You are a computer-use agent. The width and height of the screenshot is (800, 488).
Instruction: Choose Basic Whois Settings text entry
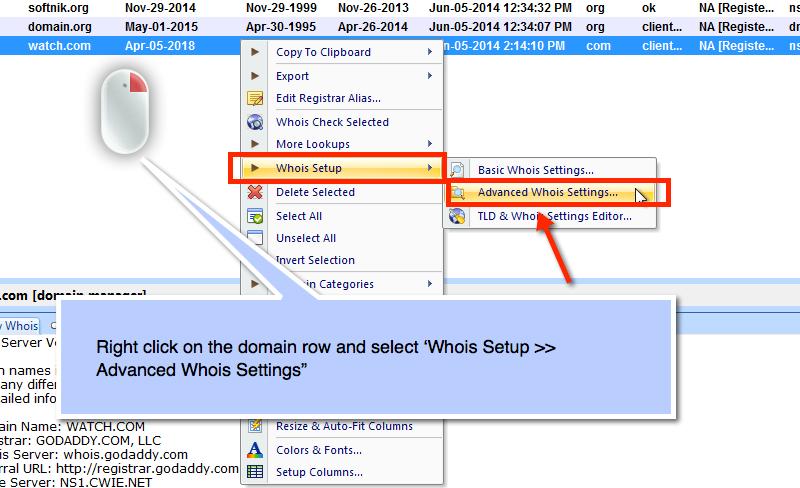(535, 171)
